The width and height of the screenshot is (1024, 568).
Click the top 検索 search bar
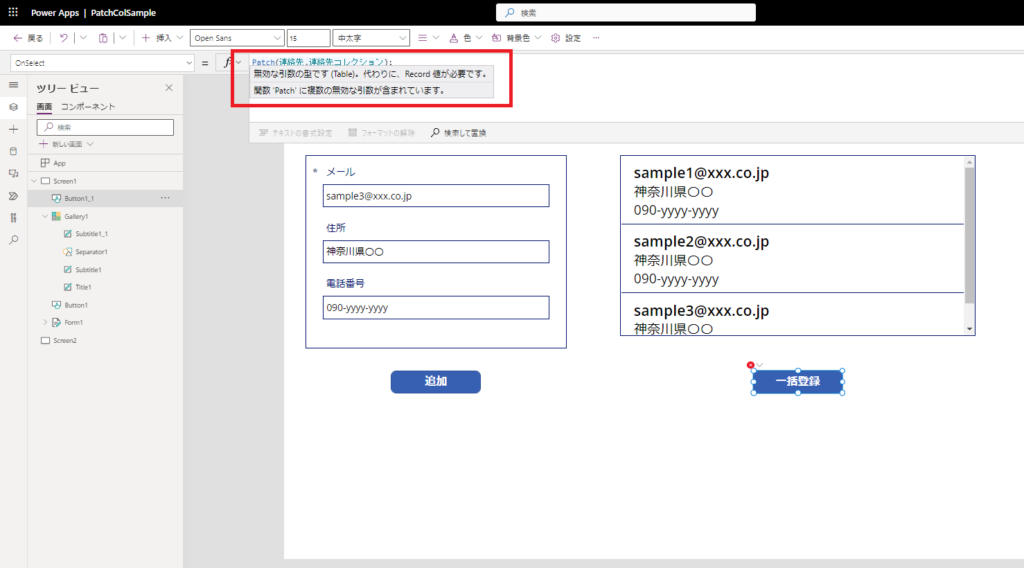(626, 12)
